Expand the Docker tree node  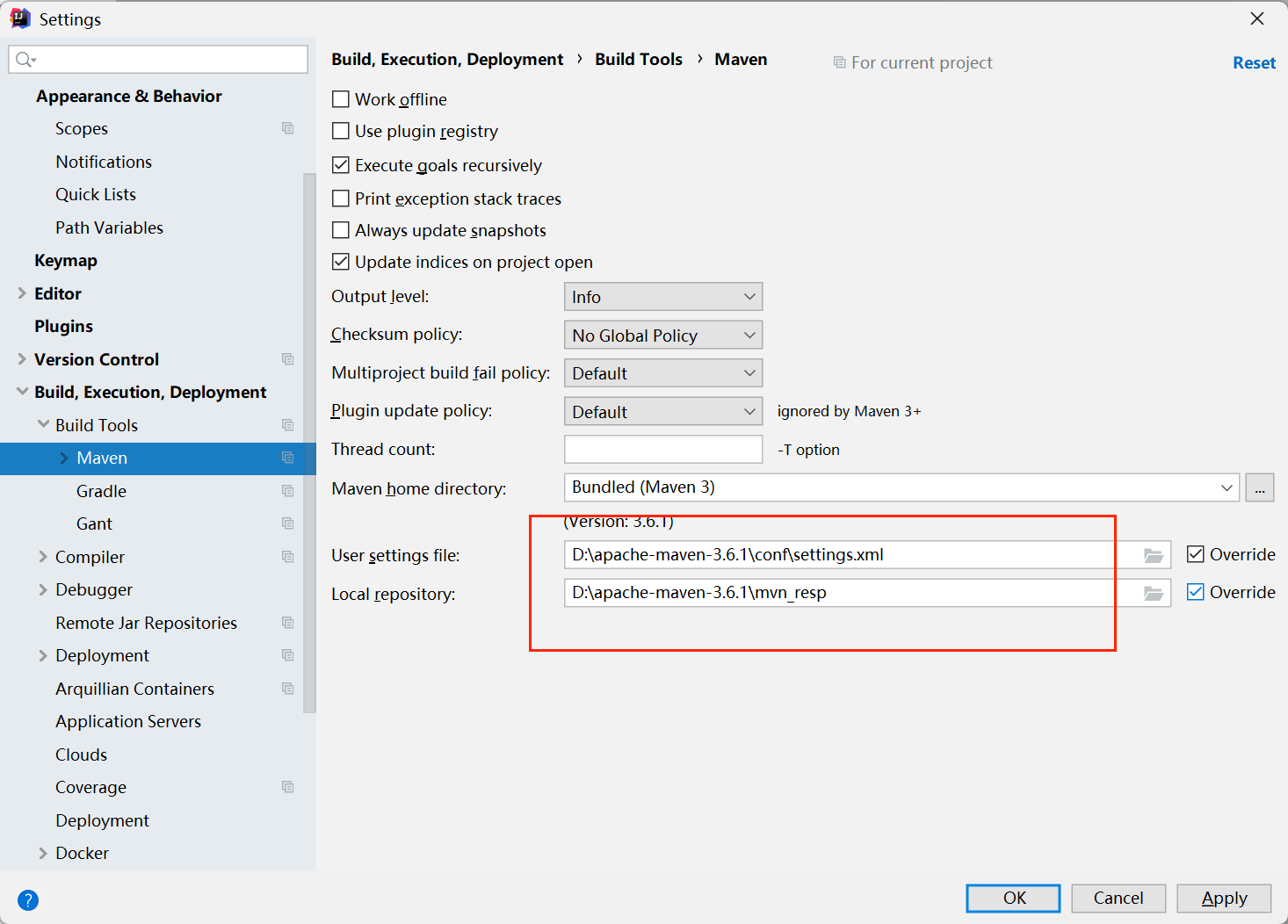click(43, 853)
